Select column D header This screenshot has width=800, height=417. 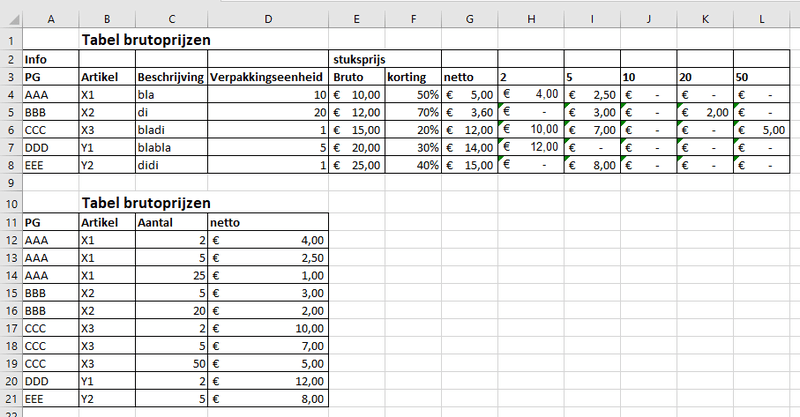(x=268, y=21)
